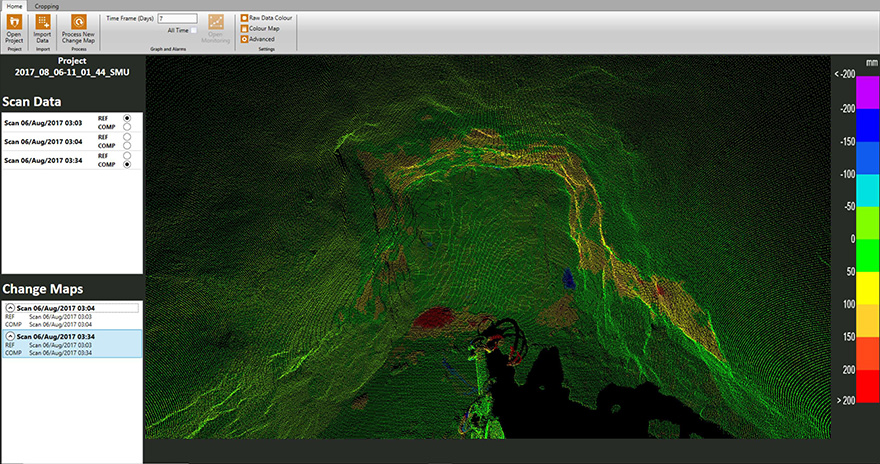Select REF radio for Scan 03:04
The width and height of the screenshot is (880, 464).
tap(127, 137)
